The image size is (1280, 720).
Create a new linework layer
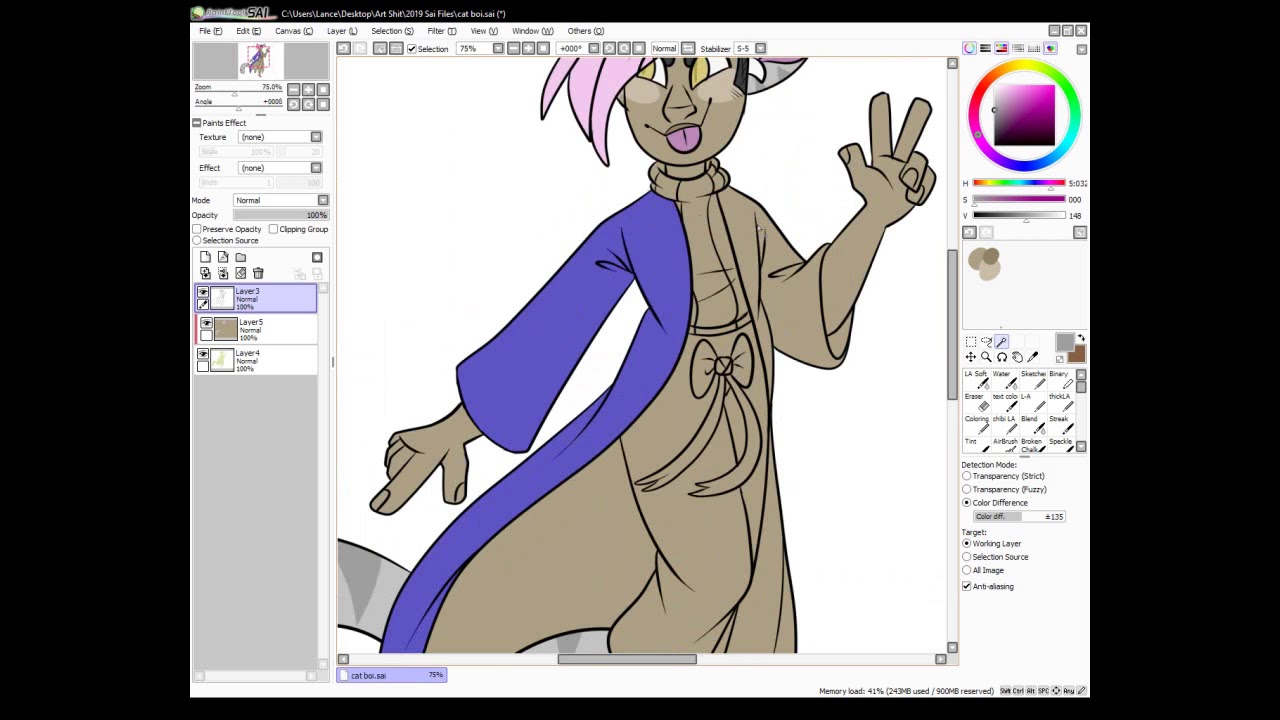223,257
